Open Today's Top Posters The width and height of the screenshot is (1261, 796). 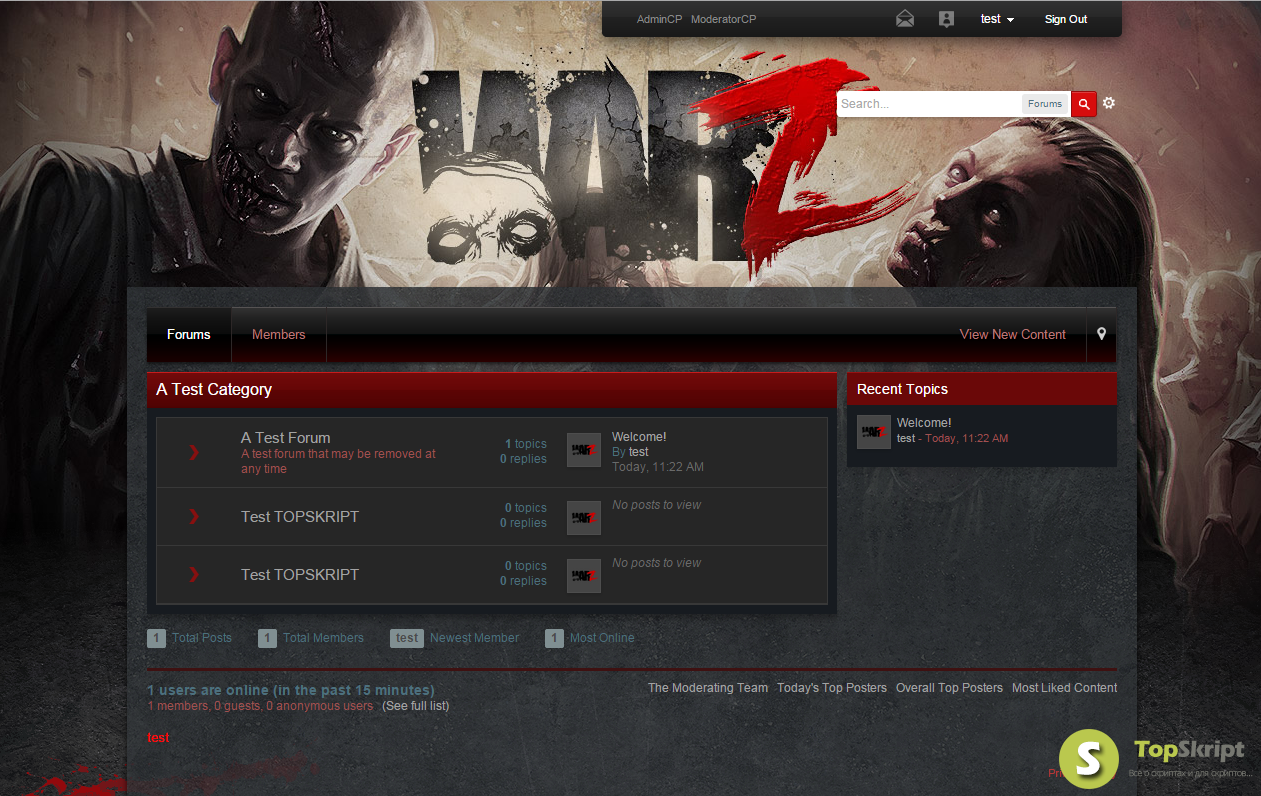832,688
